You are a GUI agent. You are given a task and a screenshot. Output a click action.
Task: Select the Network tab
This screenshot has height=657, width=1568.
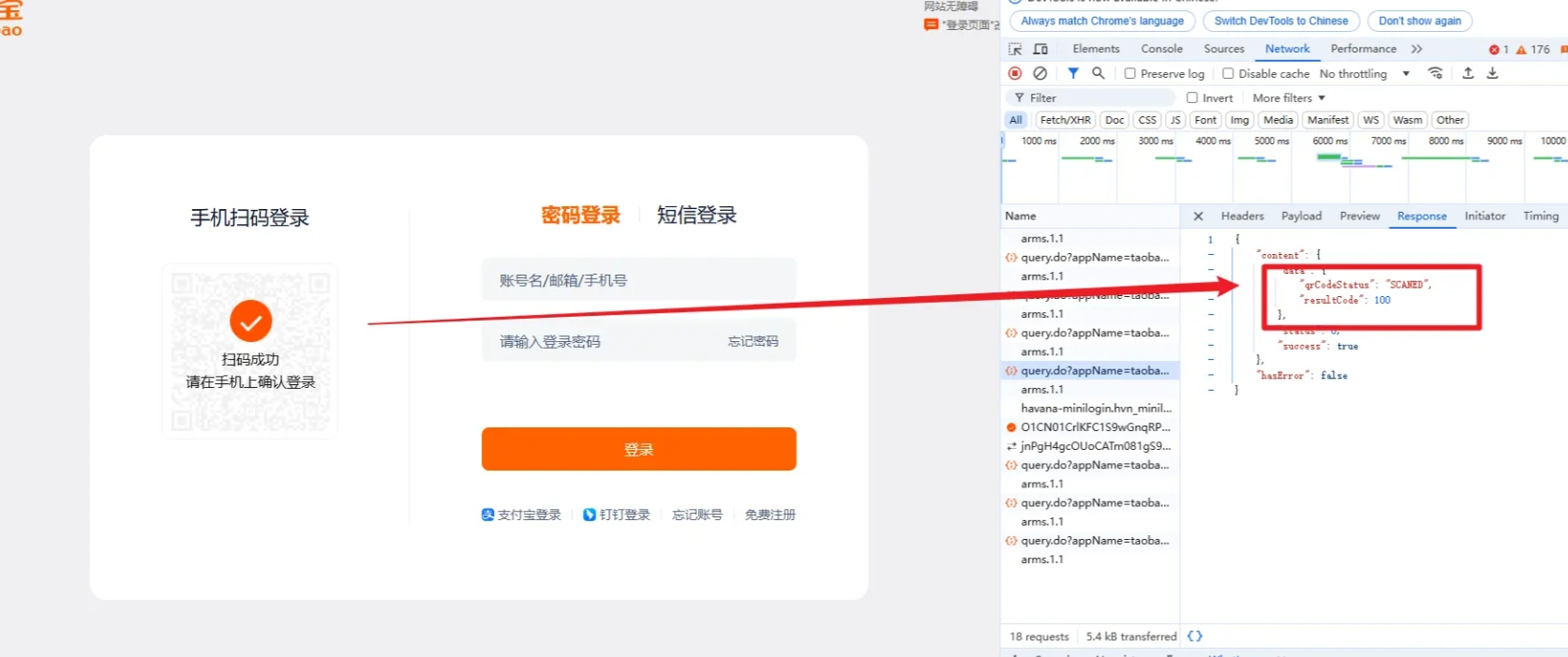pos(1288,49)
